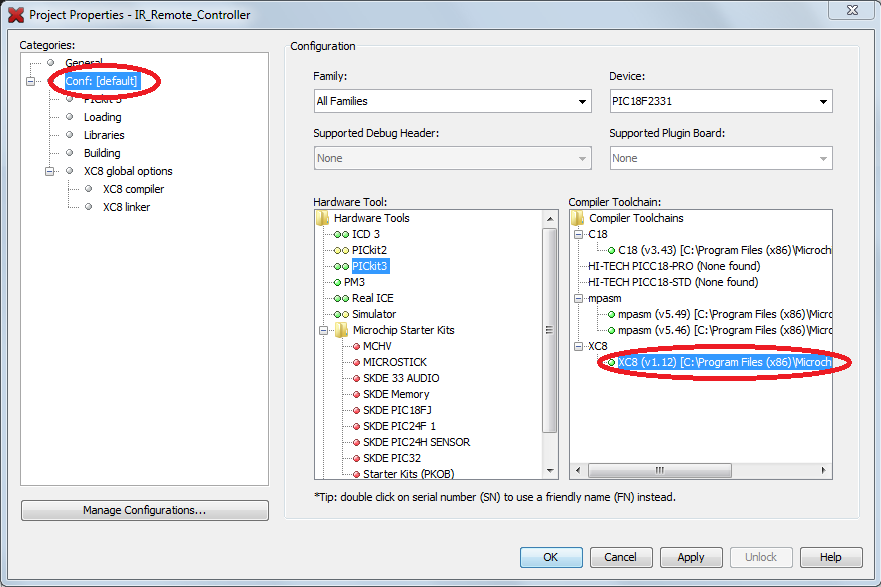Select the General category
This screenshot has height=587, width=881.
(x=84, y=62)
